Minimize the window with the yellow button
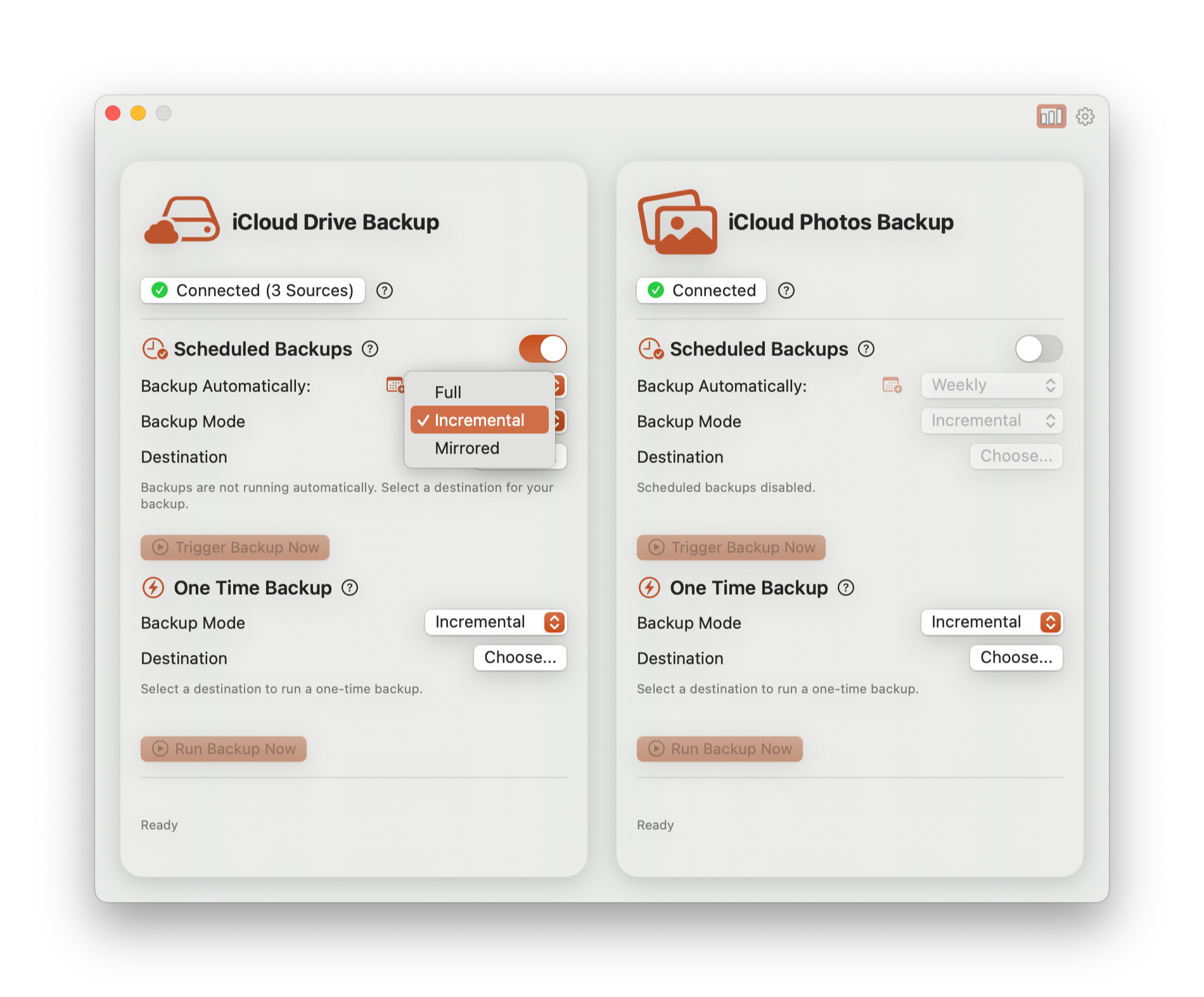Image resolution: width=1204 pixels, height=997 pixels. pyautogui.click(x=138, y=113)
